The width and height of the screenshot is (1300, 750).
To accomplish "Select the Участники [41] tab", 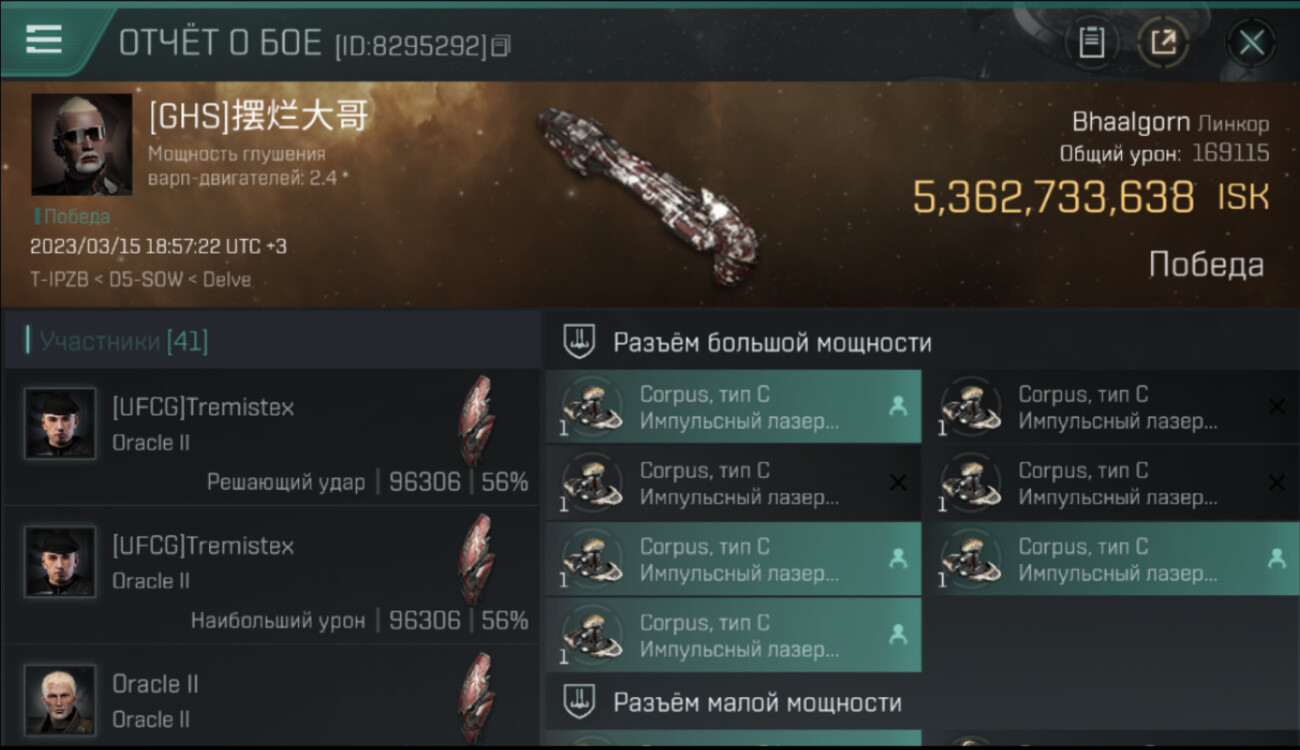I will [x=118, y=342].
